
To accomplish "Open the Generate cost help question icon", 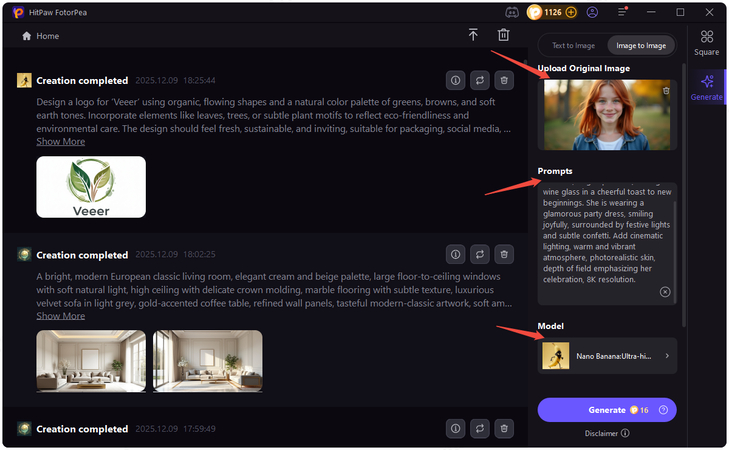I will pyautogui.click(x=663, y=410).
